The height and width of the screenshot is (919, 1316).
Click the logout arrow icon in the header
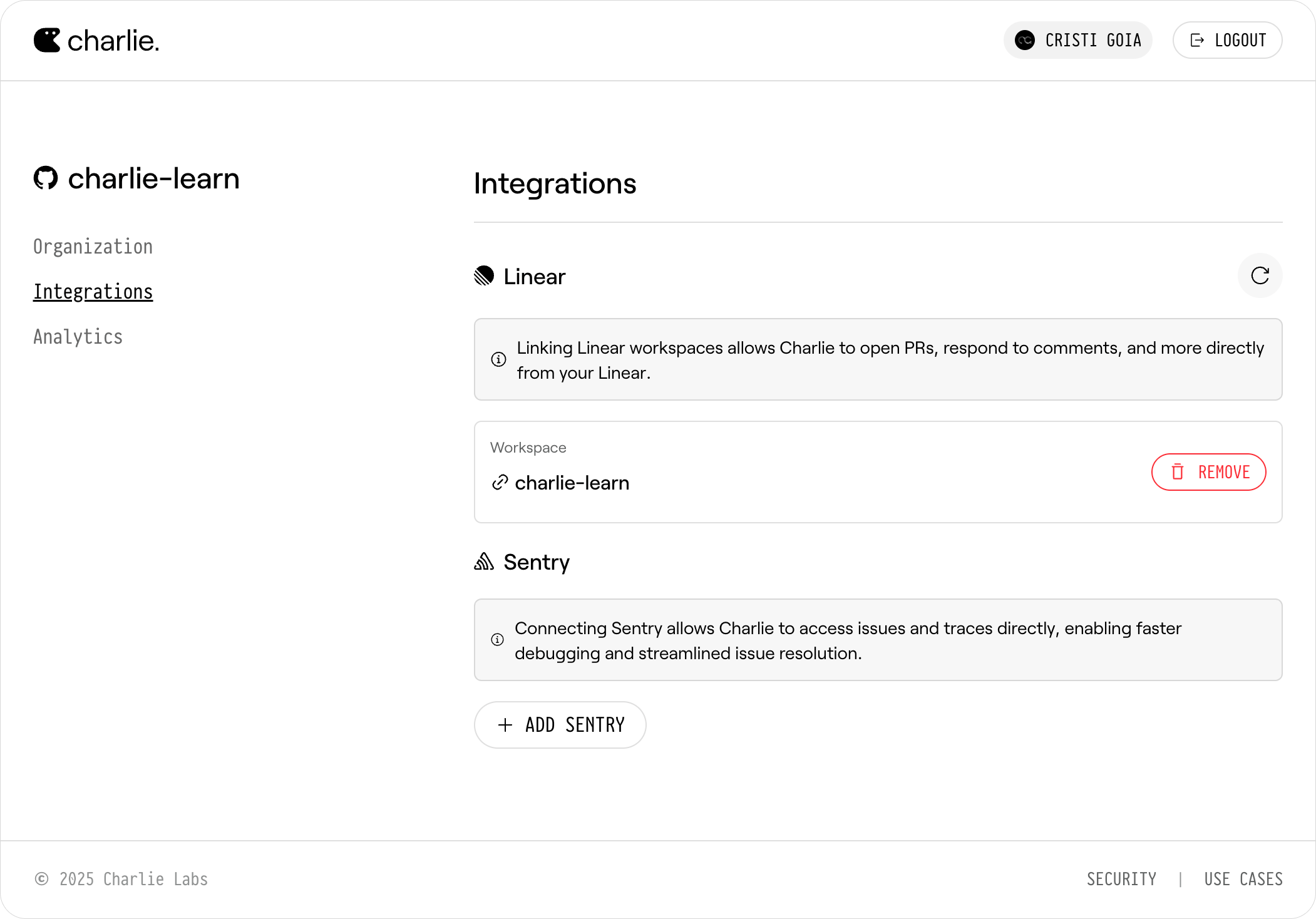[1197, 39]
